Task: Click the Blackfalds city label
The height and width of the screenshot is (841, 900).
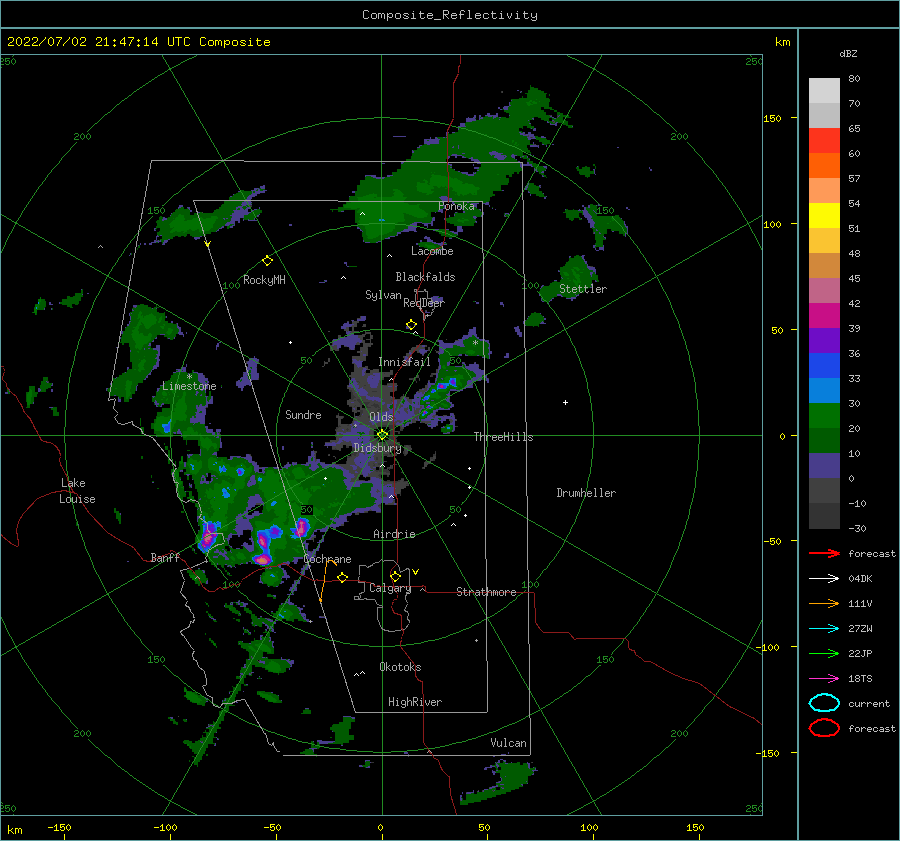Action: tap(425, 277)
